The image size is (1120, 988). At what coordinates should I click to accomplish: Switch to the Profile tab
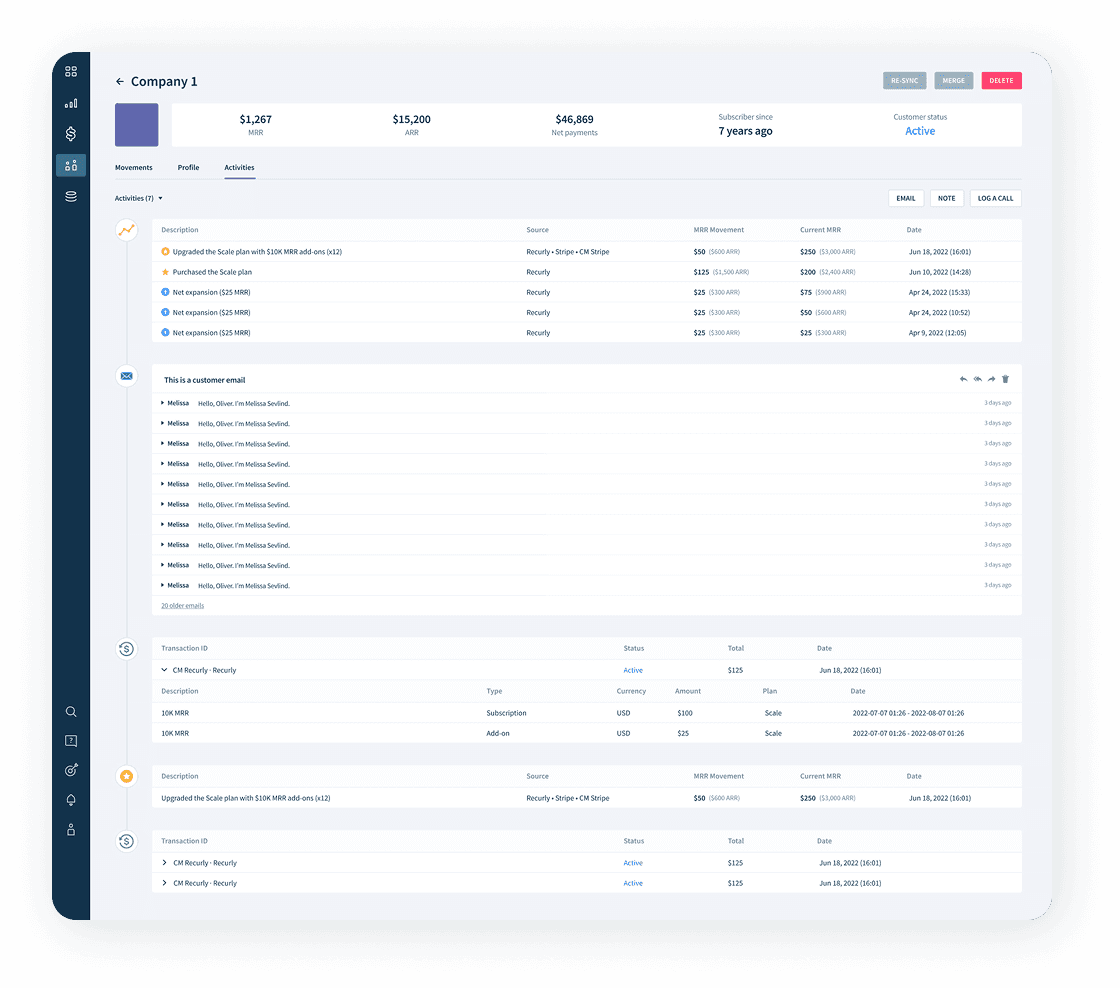pos(189,168)
